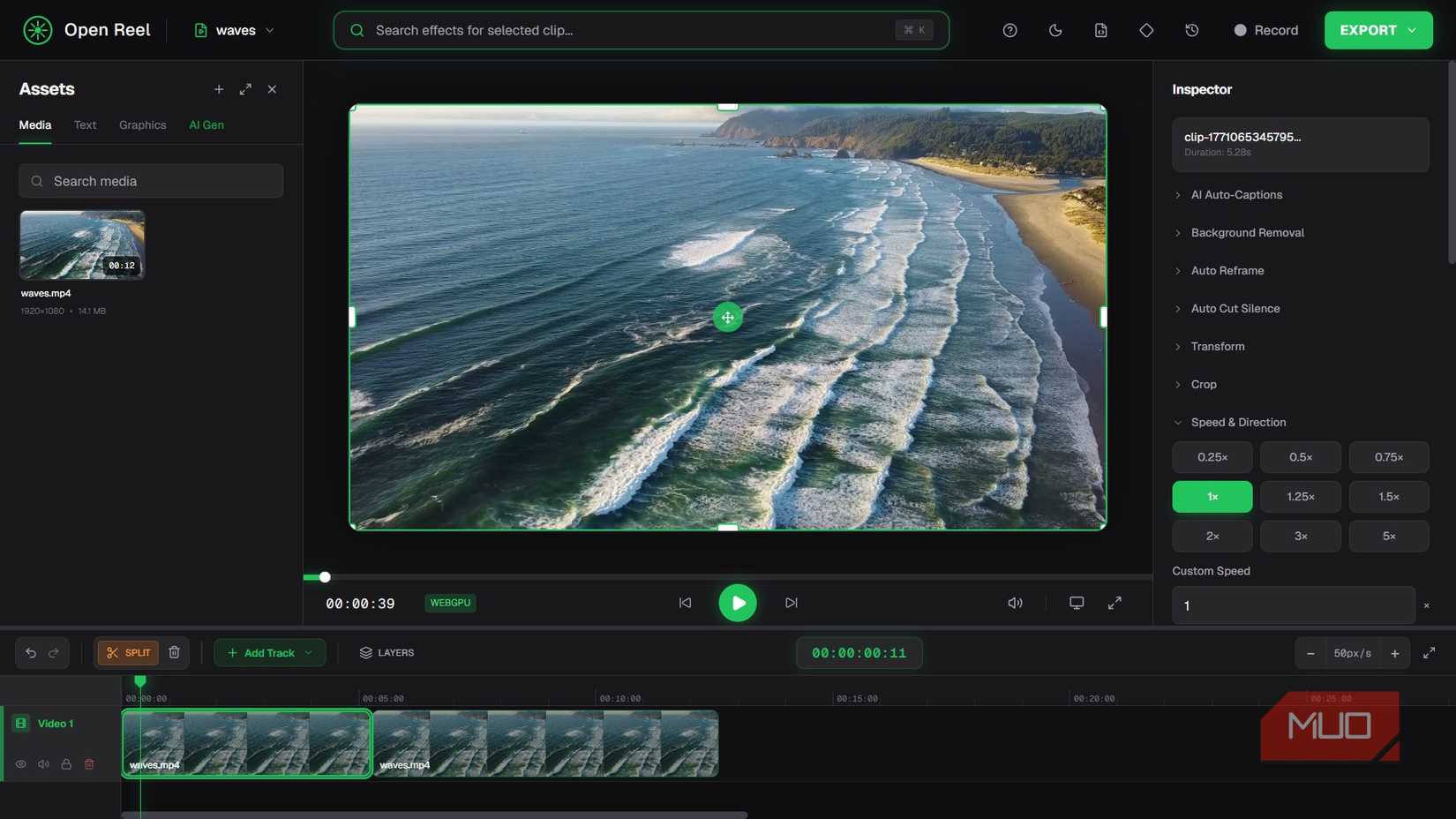Expand the Transform section

[x=1217, y=347]
